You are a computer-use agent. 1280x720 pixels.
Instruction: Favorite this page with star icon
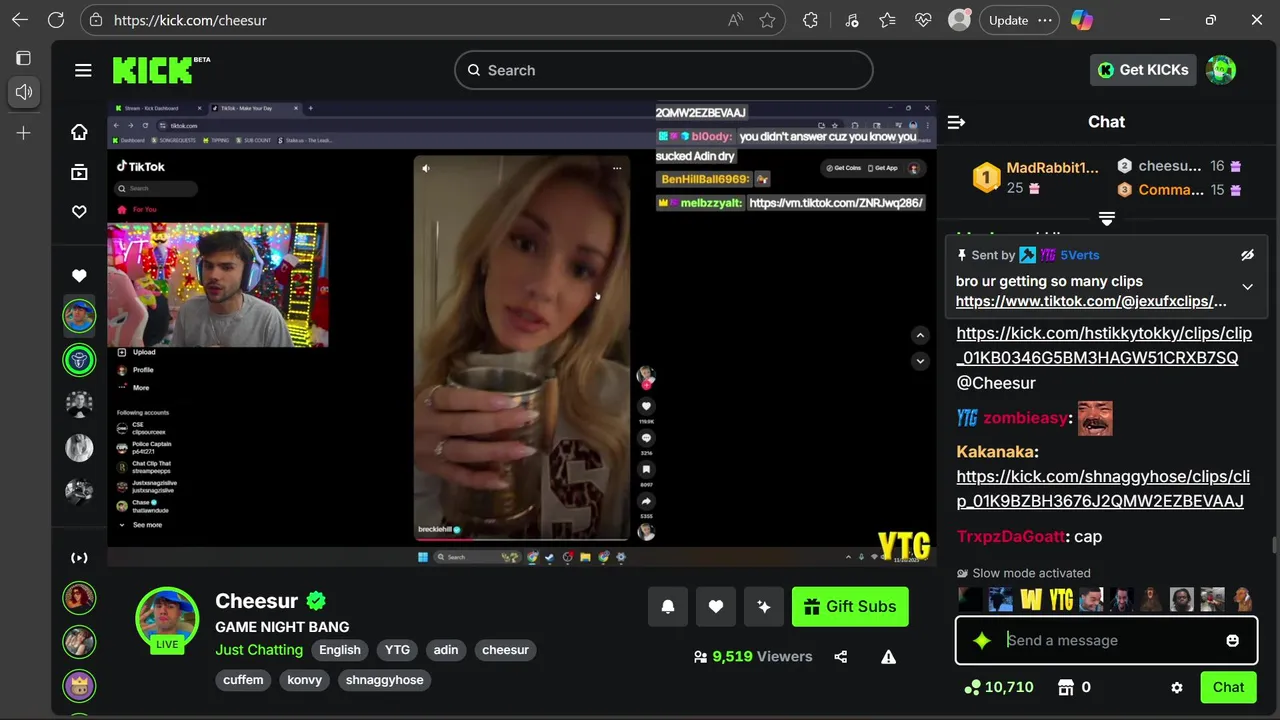click(767, 20)
